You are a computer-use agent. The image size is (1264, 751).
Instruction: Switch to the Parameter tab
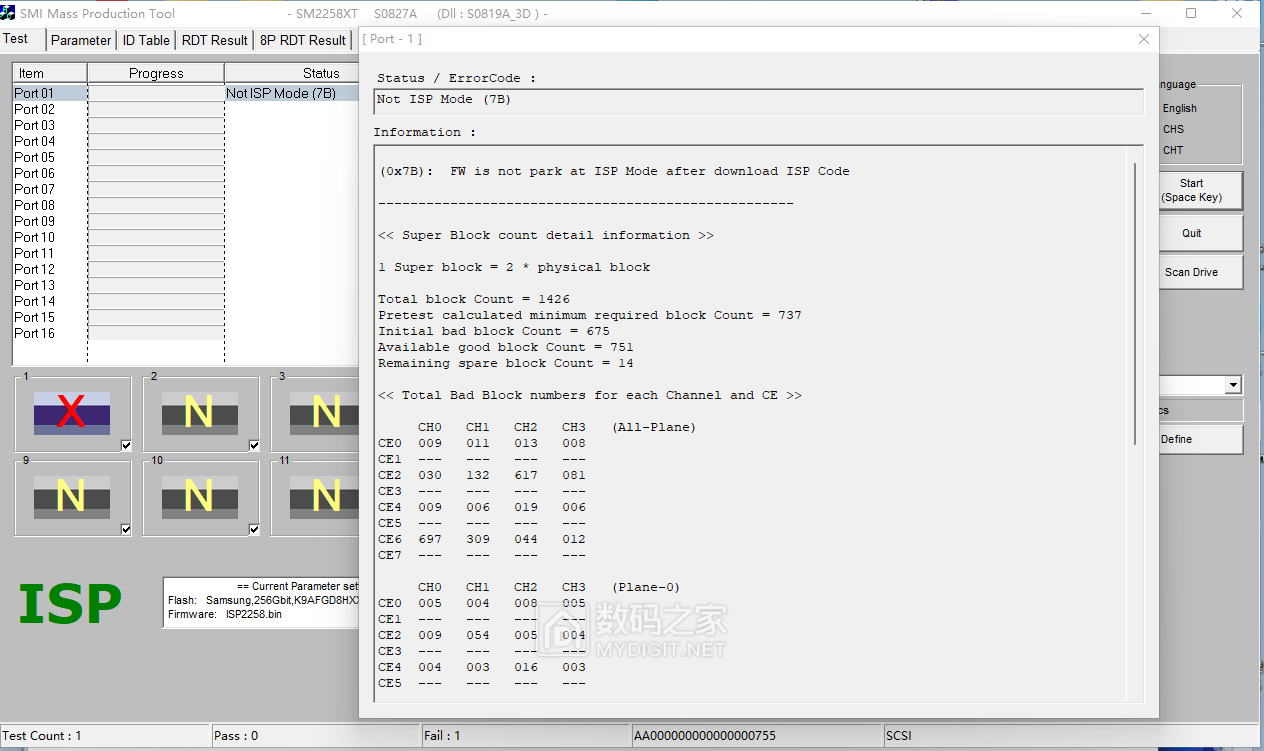coord(80,40)
